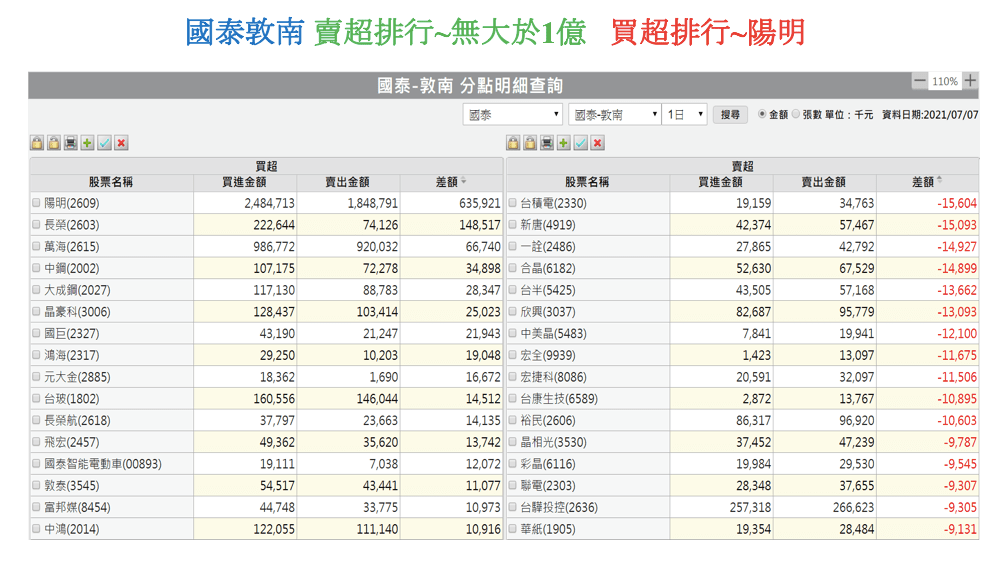Sort 買超 table by 差額 column header
1005x570 pixels.
(450, 182)
